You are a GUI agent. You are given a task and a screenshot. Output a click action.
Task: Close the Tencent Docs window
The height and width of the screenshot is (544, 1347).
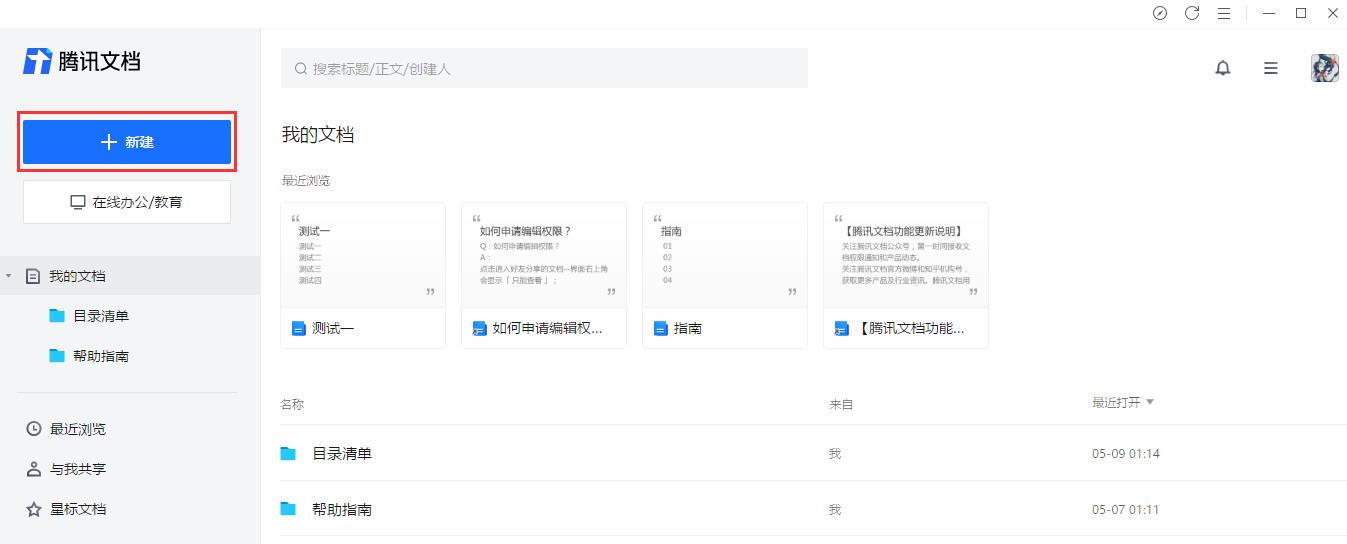tap(1332, 13)
